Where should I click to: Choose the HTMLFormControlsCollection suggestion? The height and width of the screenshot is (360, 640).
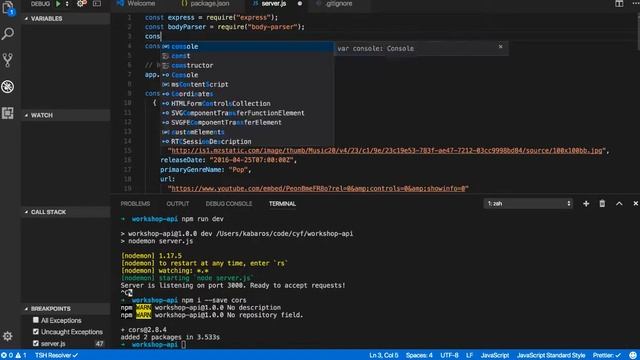[x=247, y=104]
